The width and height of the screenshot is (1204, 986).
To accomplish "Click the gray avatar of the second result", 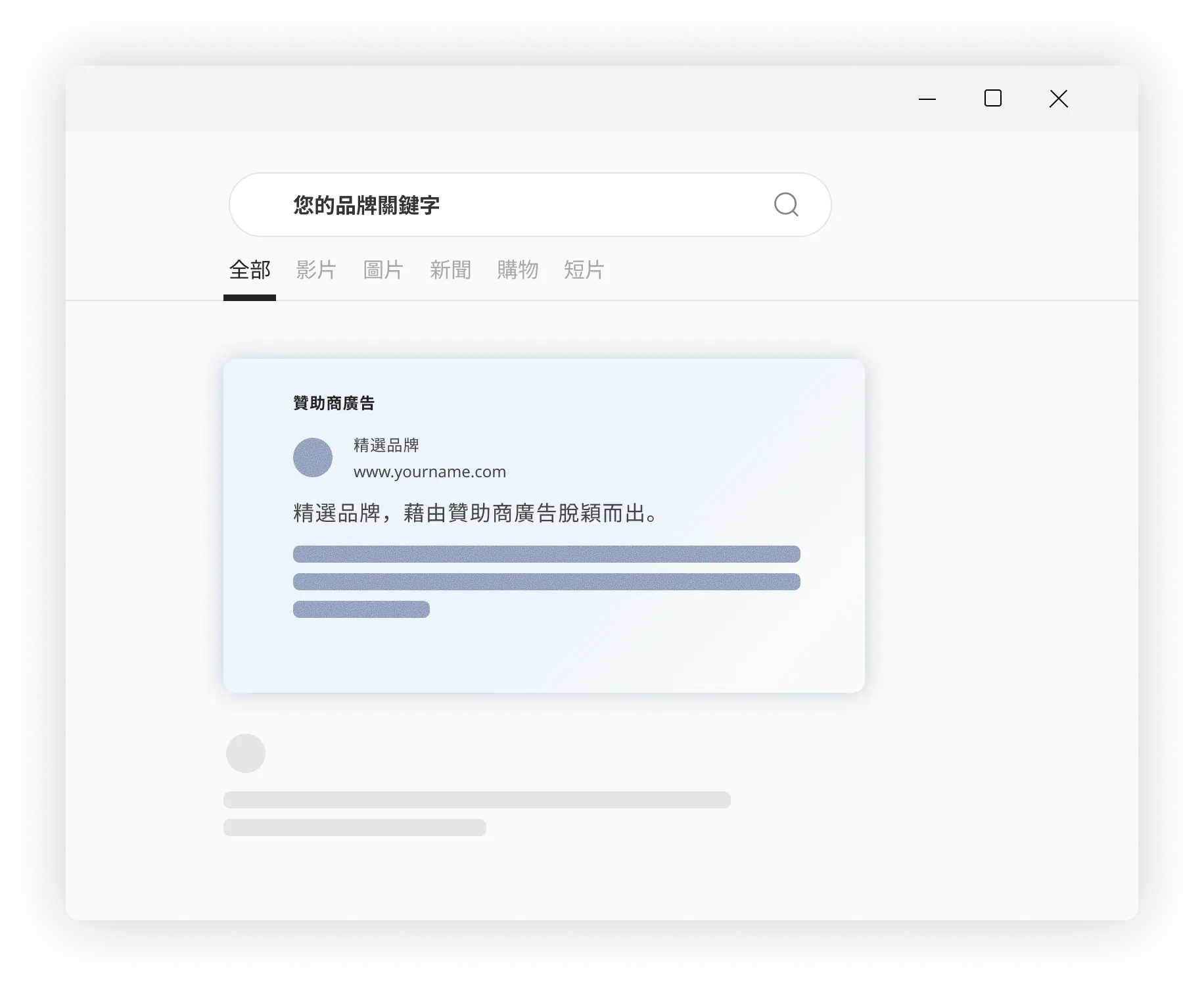I will point(246,753).
